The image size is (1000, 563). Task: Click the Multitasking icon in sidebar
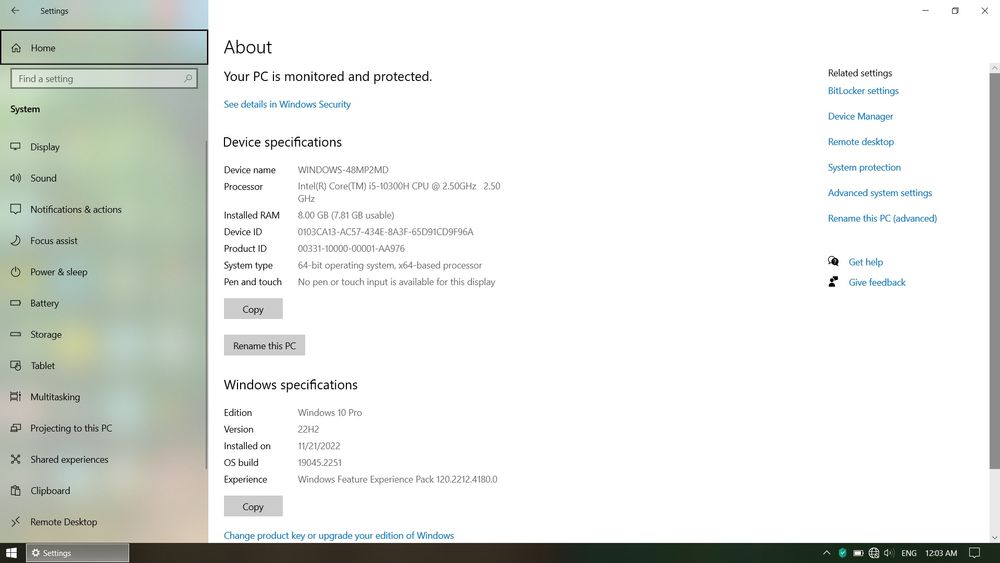coord(16,397)
